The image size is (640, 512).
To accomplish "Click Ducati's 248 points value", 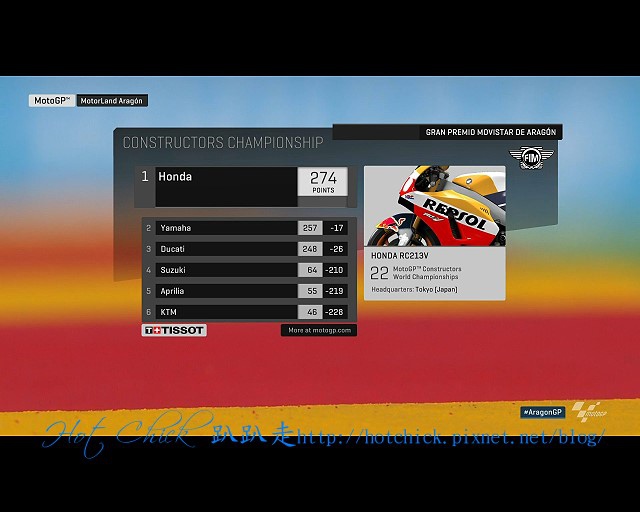I will coord(310,249).
